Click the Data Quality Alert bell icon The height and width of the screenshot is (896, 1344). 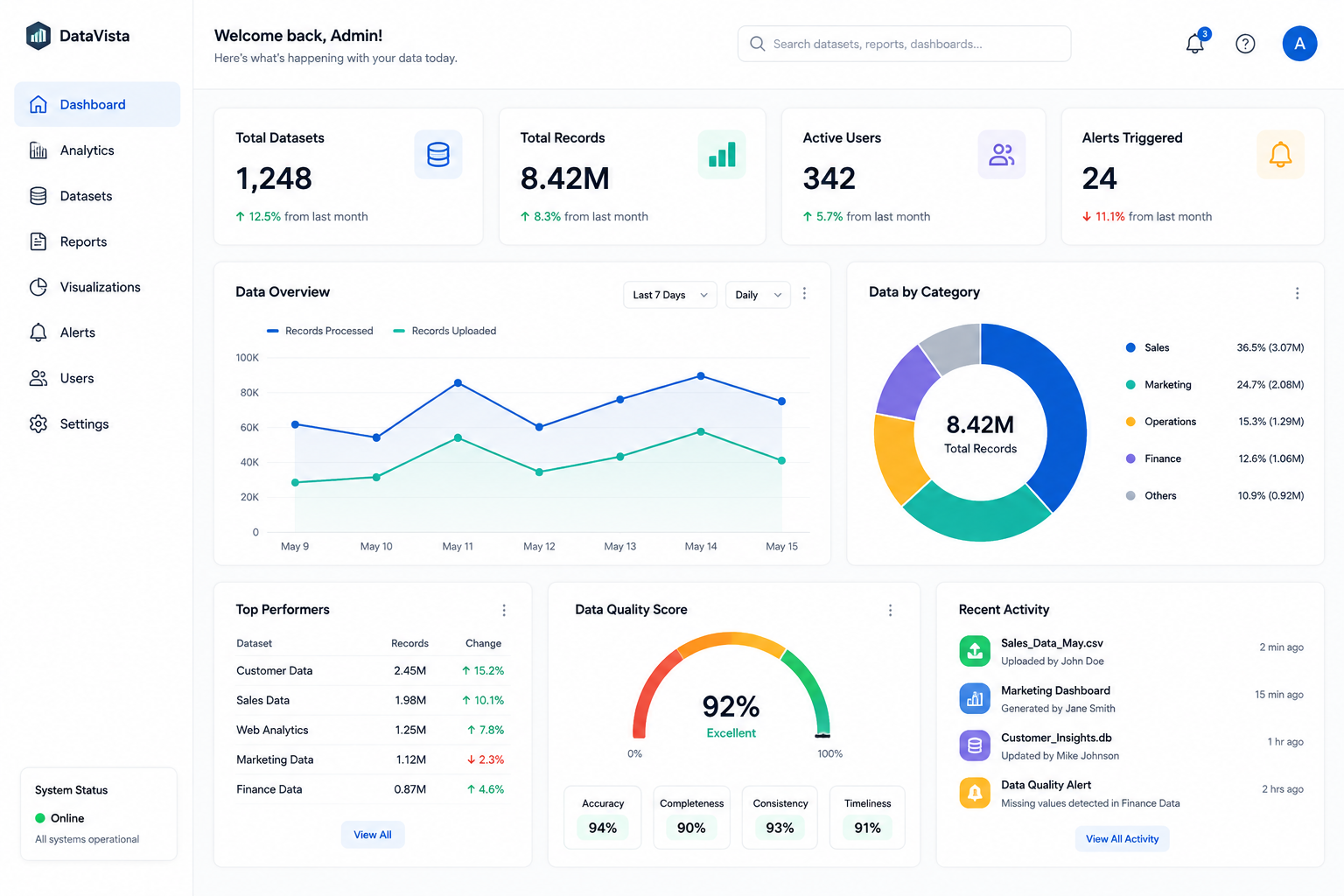975,793
